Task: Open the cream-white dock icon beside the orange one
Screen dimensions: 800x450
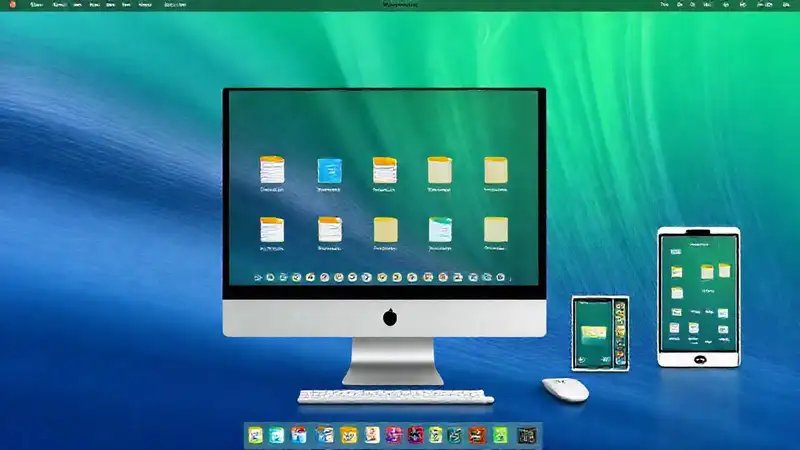Action: pos(372,435)
